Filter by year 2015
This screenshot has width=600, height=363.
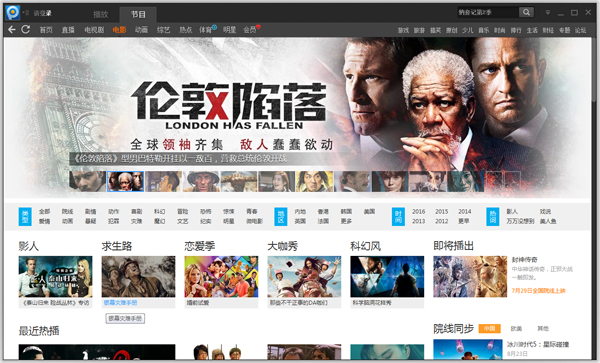point(442,212)
